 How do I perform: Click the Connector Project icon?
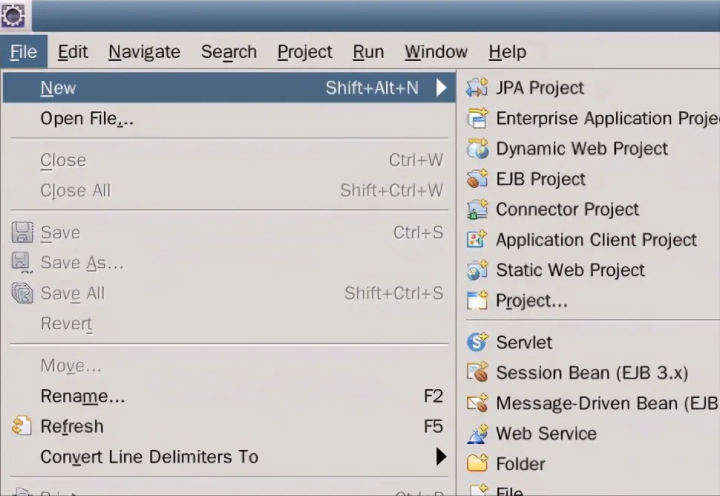point(477,209)
